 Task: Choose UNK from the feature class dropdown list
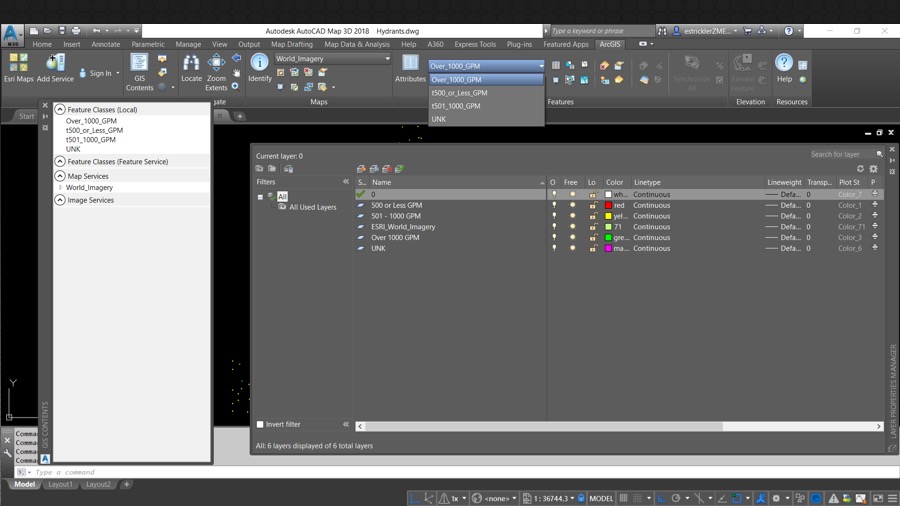coord(486,119)
